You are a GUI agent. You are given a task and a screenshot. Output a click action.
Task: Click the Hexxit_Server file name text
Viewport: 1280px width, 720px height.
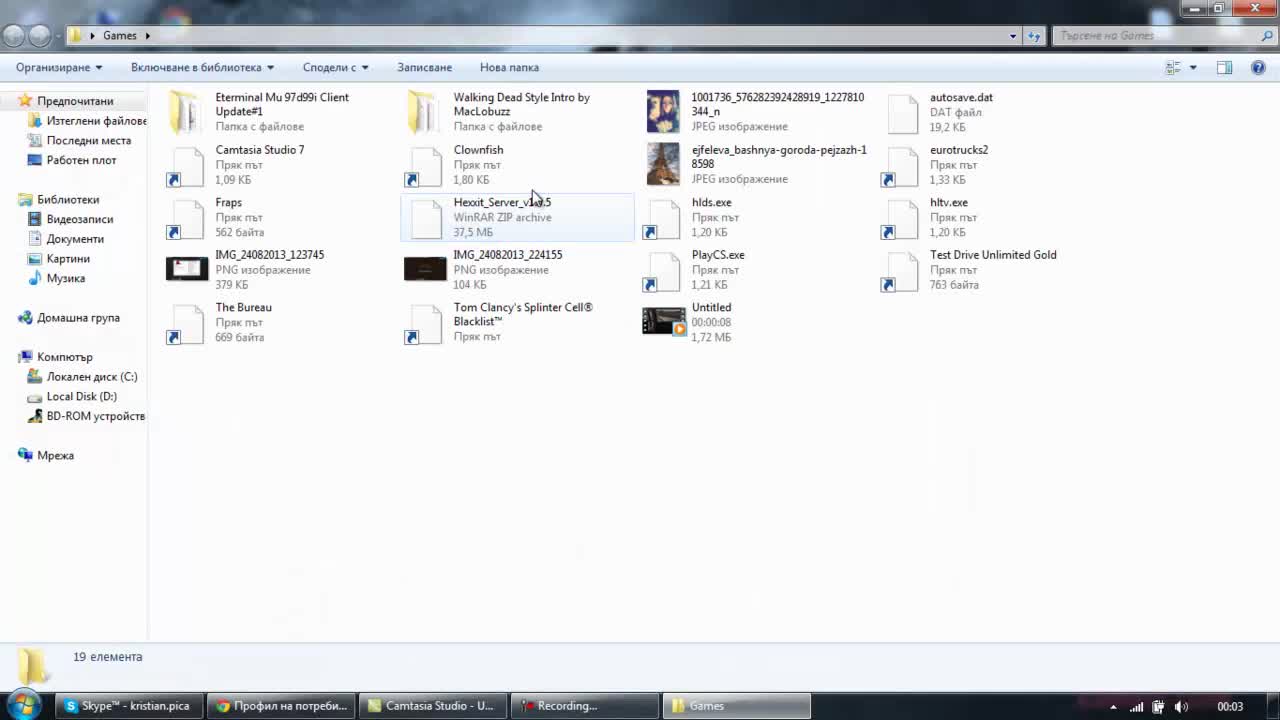pos(502,202)
